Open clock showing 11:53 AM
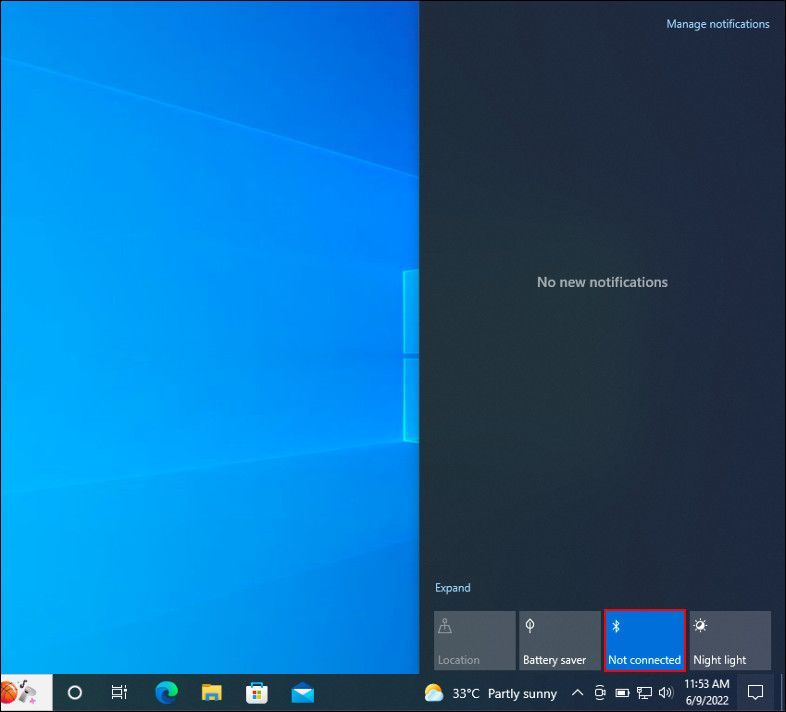786x712 pixels. (x=707, y=692)
